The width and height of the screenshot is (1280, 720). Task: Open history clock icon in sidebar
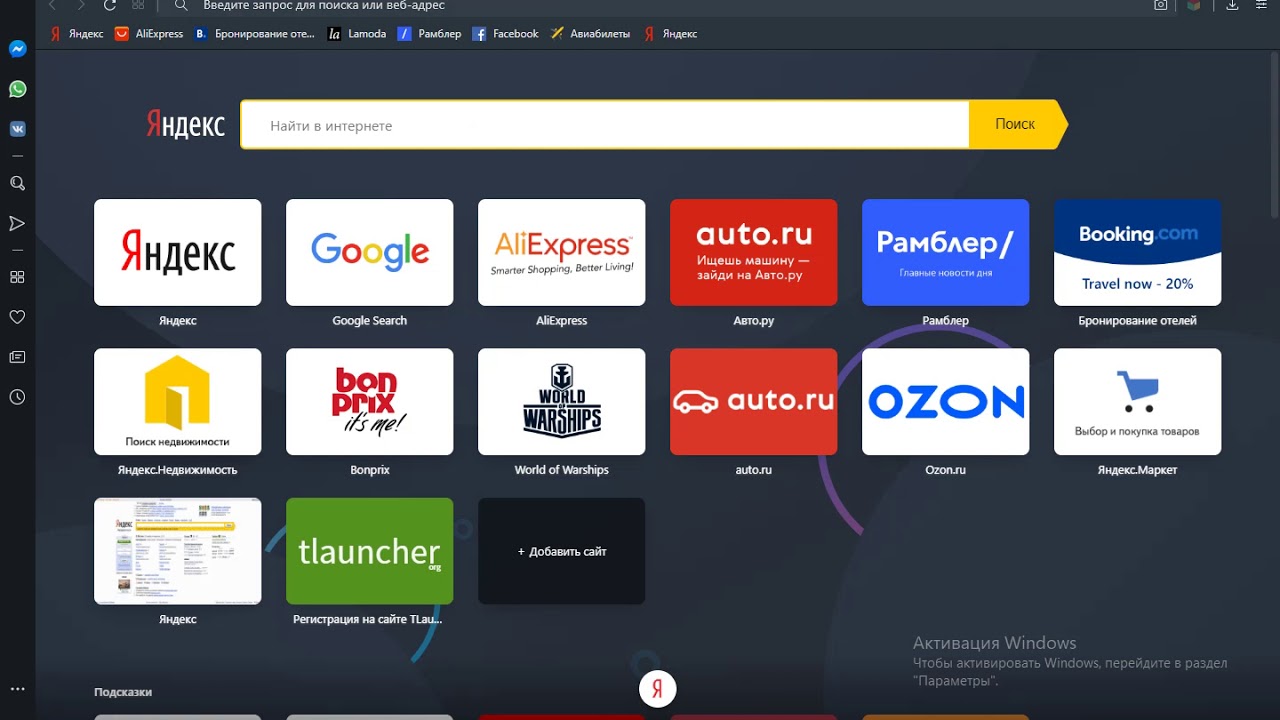[x=17, y=397]
